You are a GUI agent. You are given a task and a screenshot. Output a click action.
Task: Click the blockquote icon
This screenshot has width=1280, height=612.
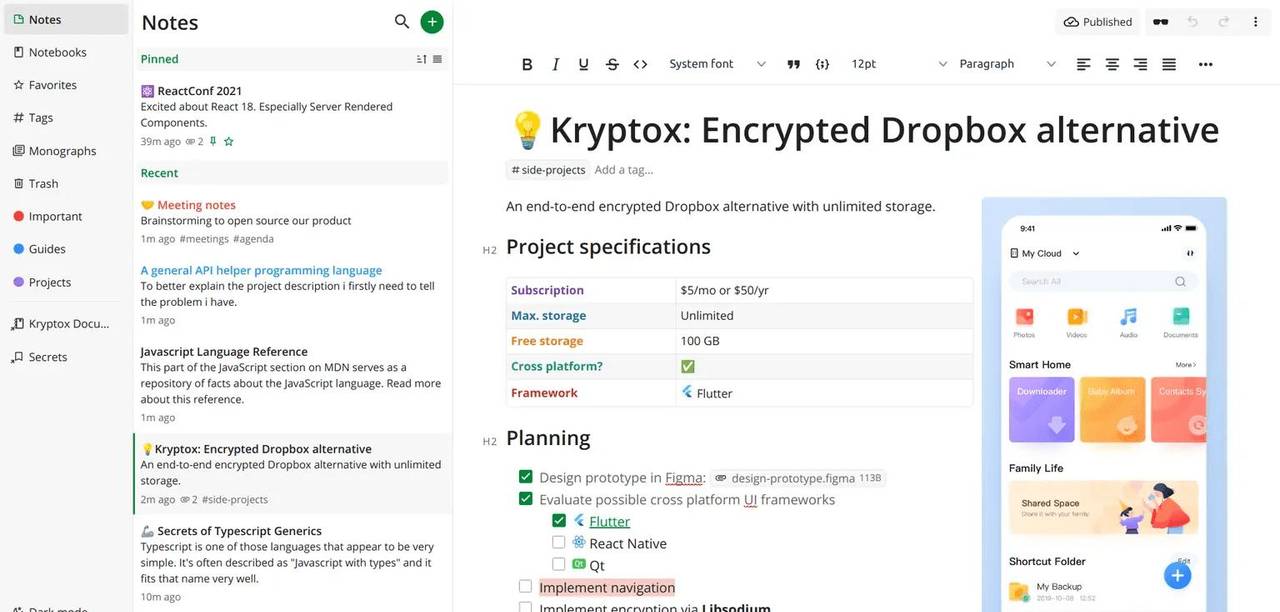(793, 64)
